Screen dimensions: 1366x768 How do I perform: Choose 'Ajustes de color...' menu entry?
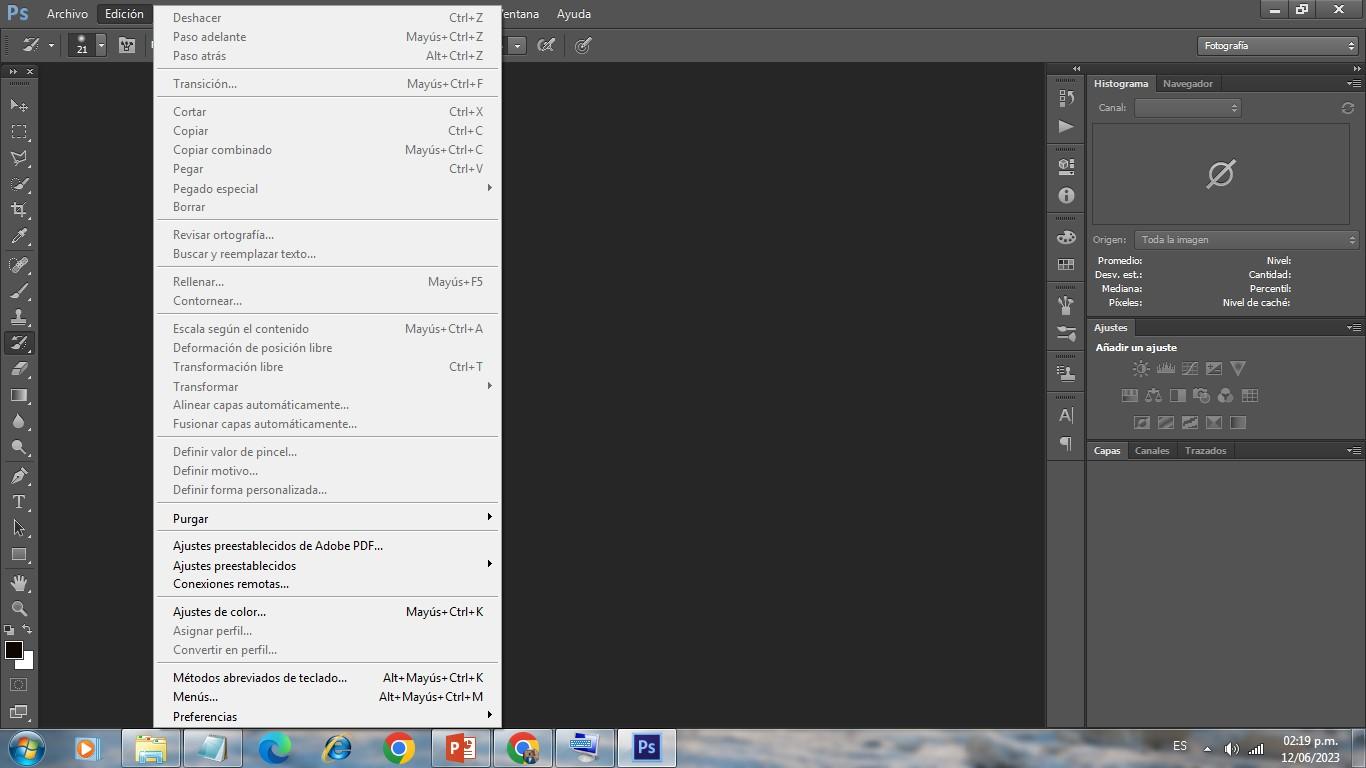point(327,612)
